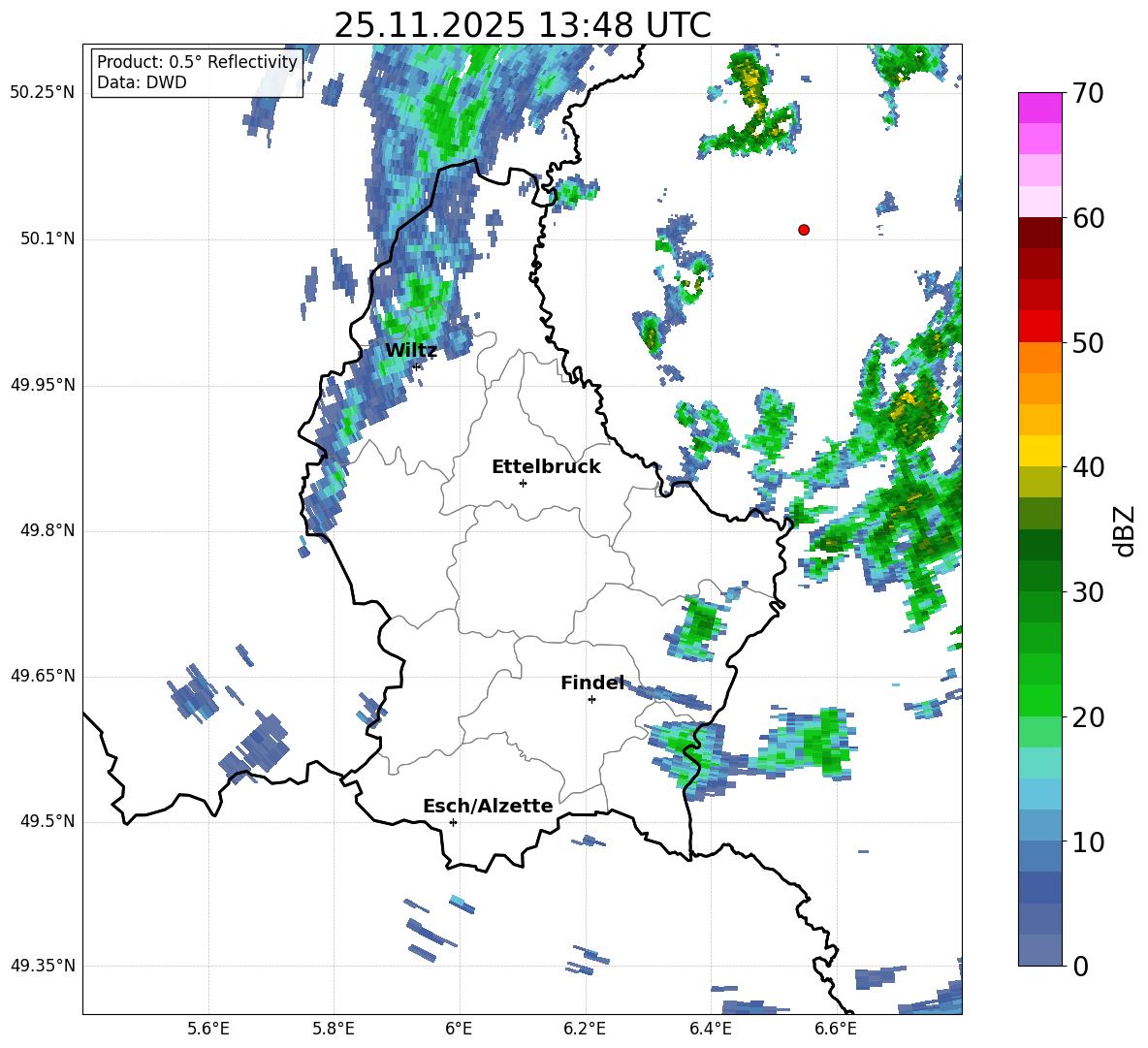Click the red station marker dot

point(803,230)
